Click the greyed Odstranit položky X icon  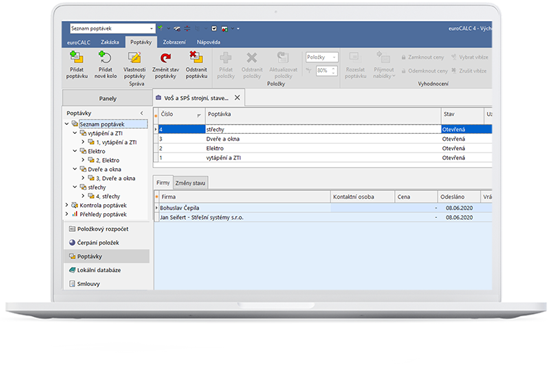252,58
